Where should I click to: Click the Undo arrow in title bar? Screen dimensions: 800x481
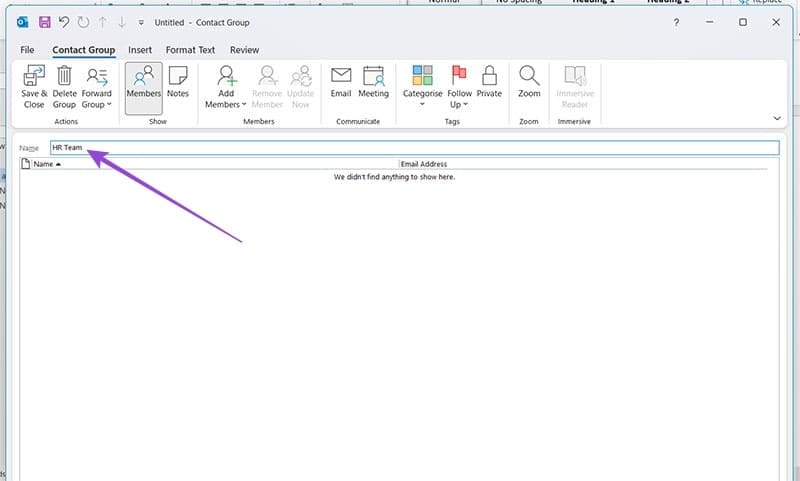(64, 22)
